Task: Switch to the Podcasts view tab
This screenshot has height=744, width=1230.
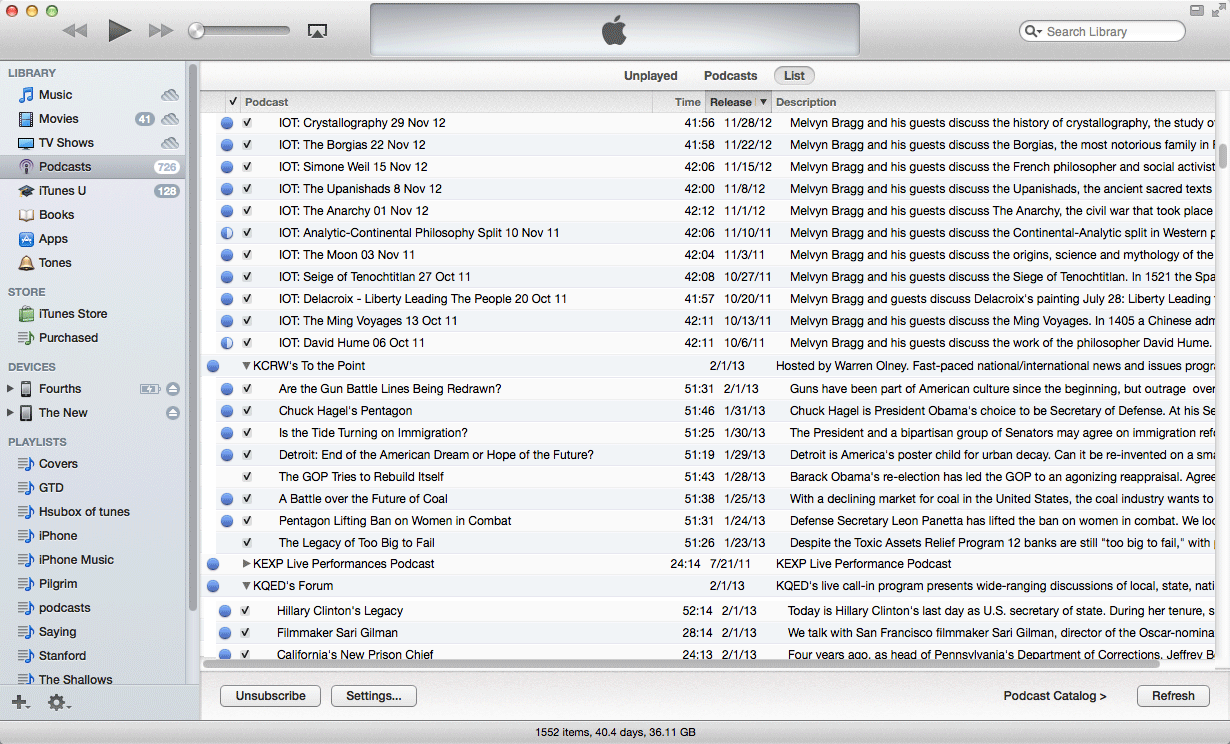Action: (731, 76)
